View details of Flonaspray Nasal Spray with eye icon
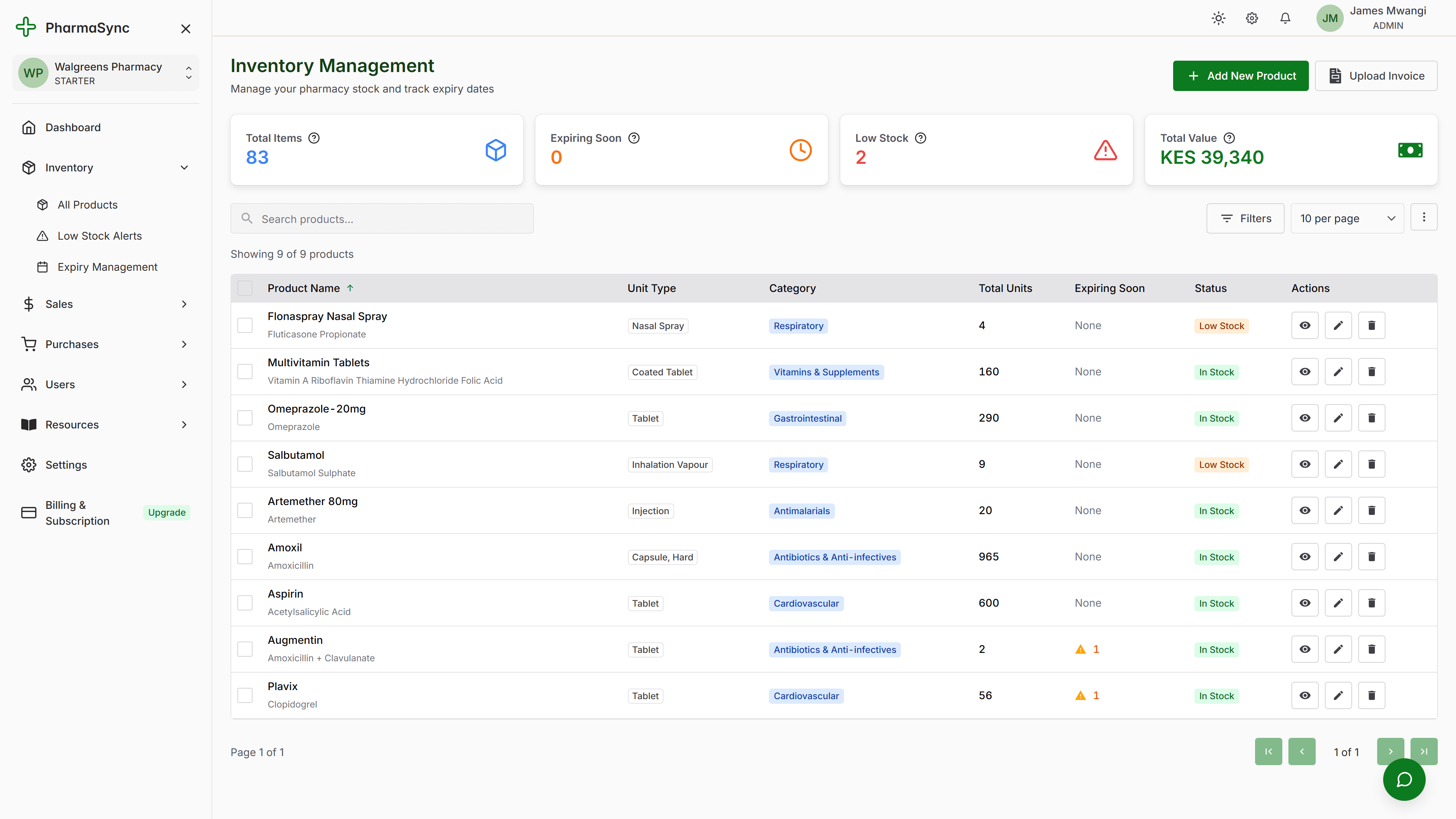Viewport: 1456px width, 819px height. click(1304, 325)
